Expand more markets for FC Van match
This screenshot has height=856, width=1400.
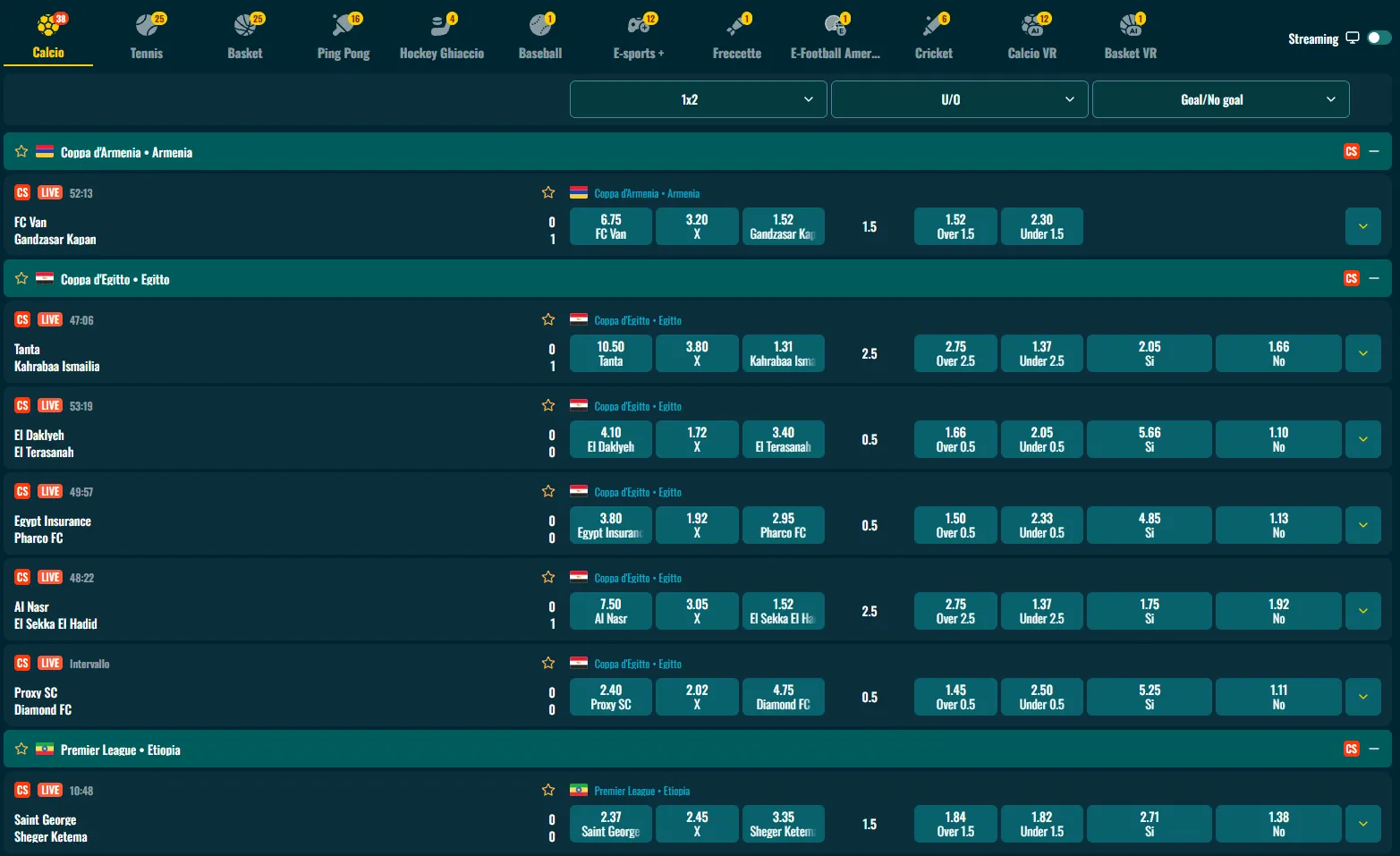1363,226
